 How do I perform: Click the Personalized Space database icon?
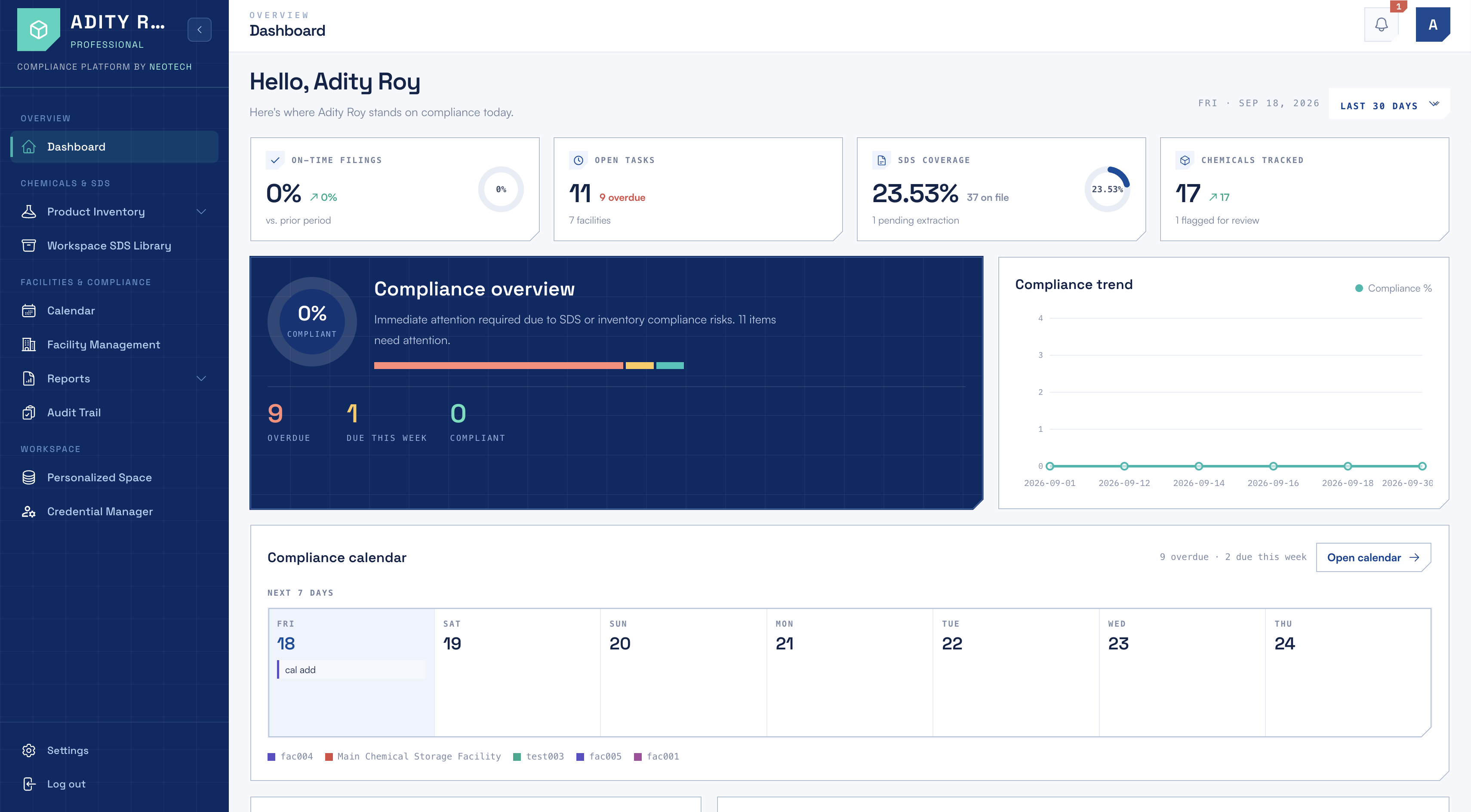tap(28, 477)
